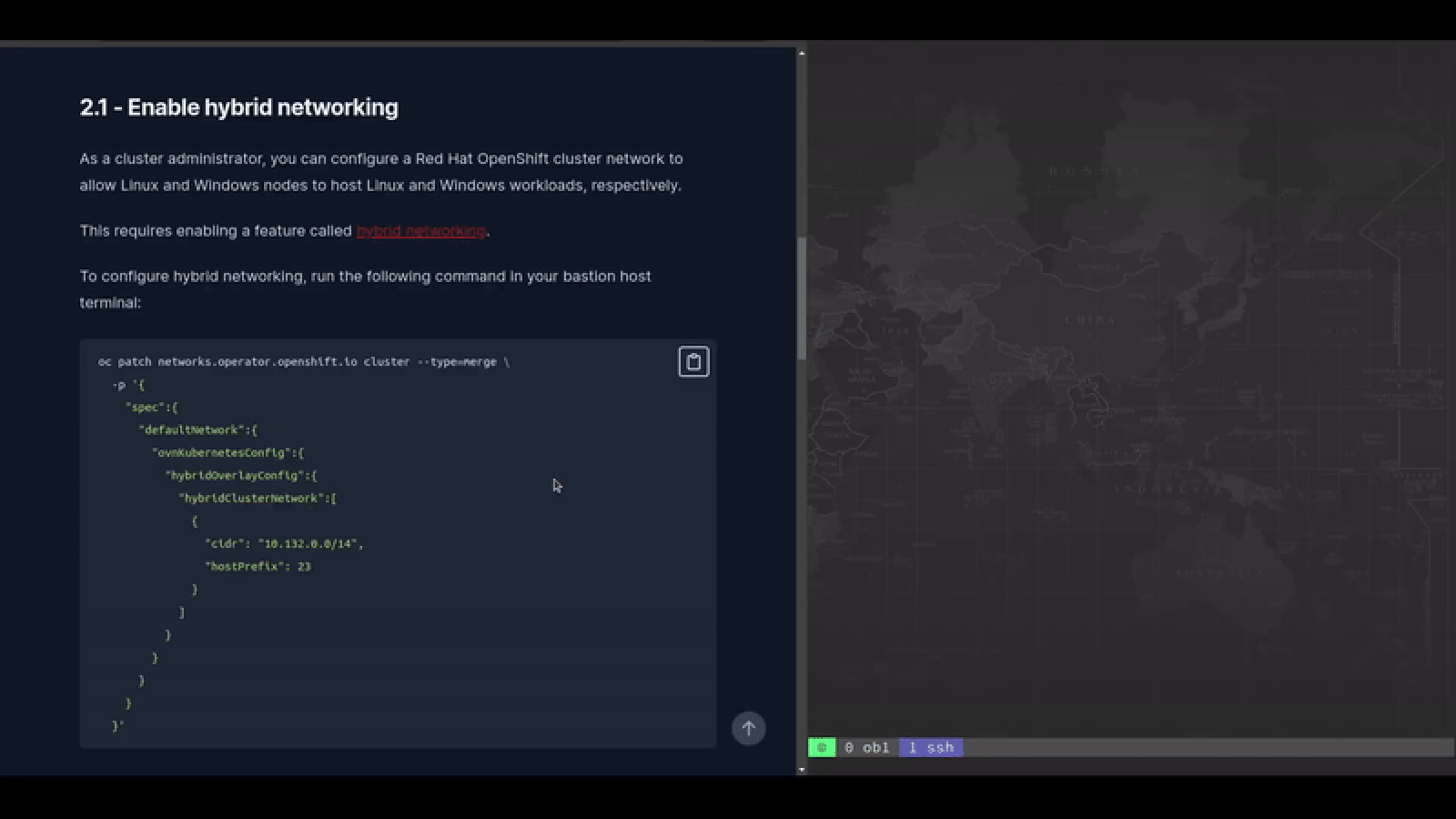Click the paragraph starting 'As a cluster administrator'
The width and height of the screenshot is (1456, 819).
tap(380, 171)
